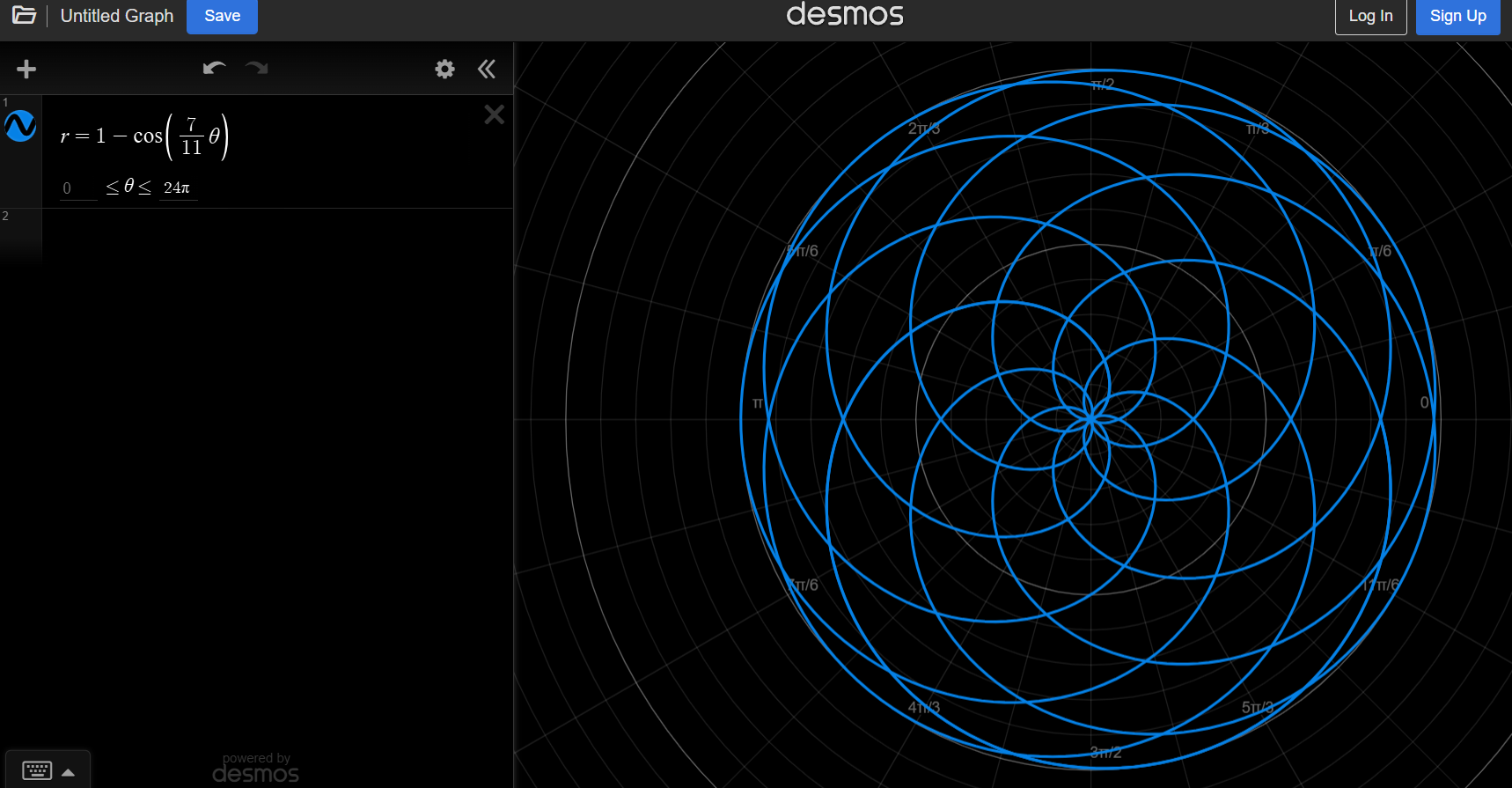Undo the last action
1512x788 pixels.
coord(214,68)
